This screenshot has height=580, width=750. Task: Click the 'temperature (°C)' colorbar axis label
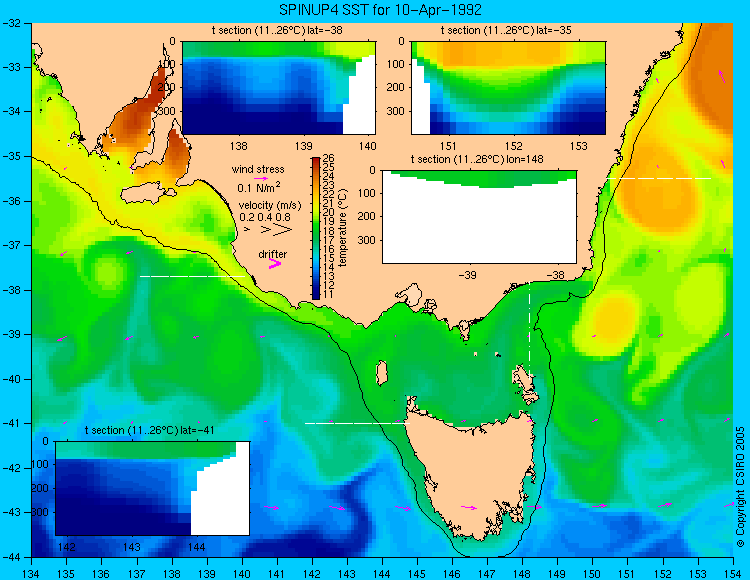coord(342,228)
